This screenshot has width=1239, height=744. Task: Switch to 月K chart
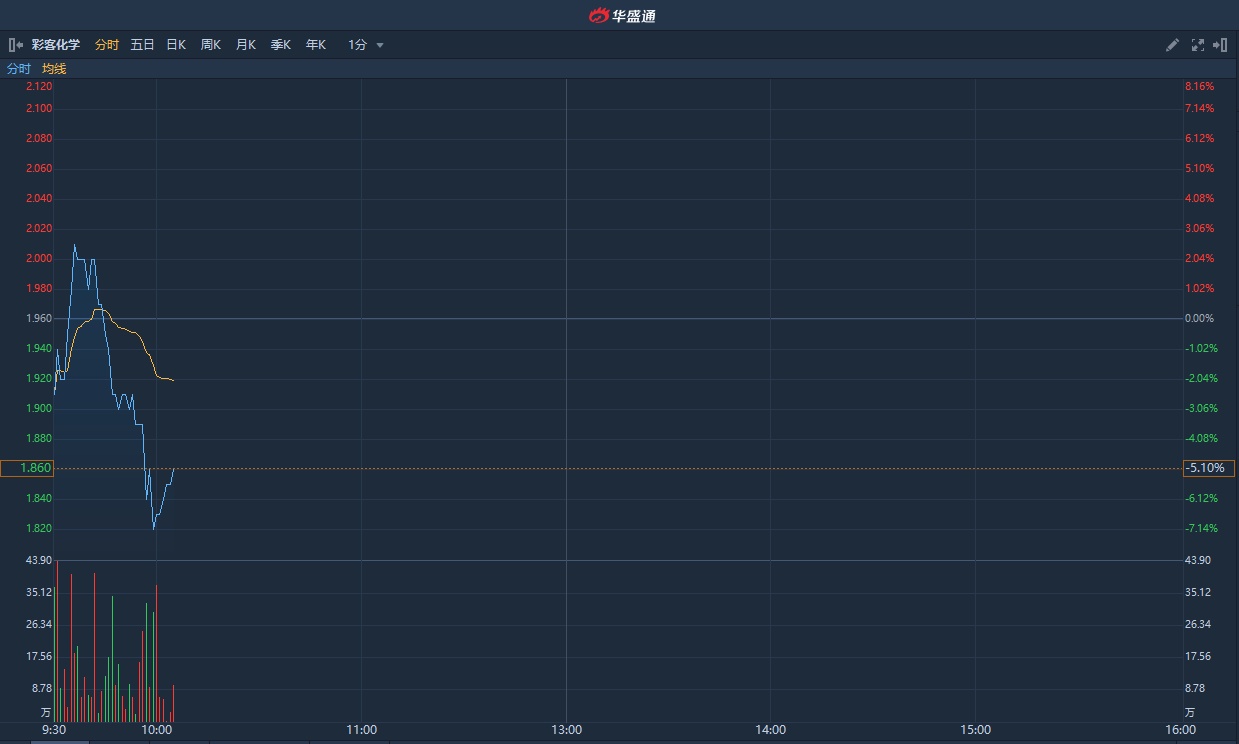tap(246, 45)
